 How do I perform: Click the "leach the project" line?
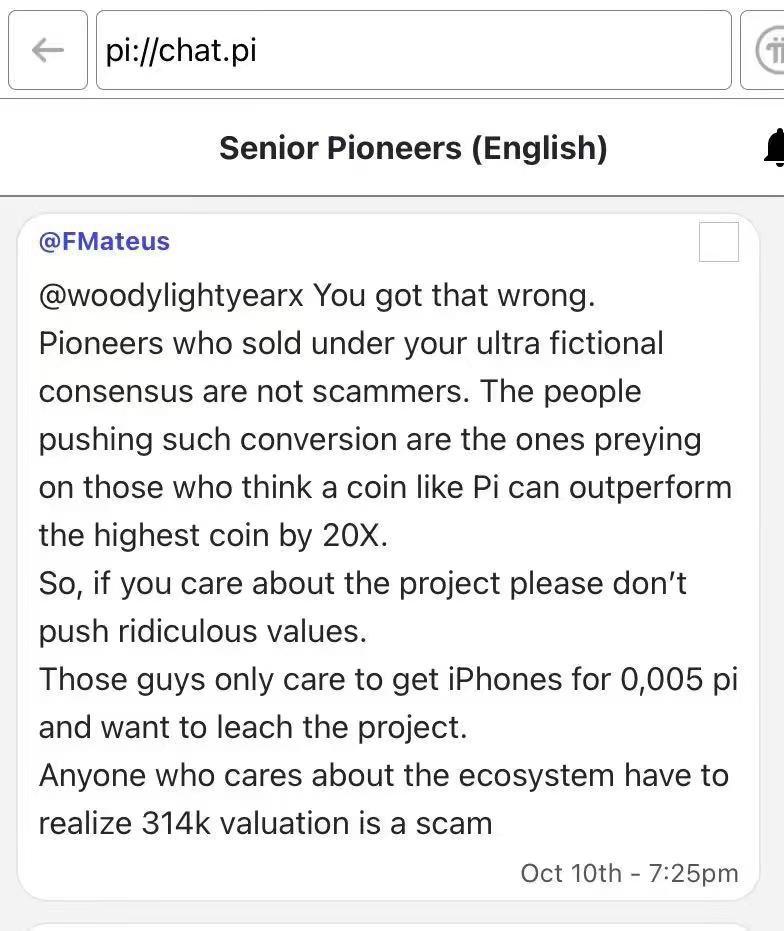(253, 728)
